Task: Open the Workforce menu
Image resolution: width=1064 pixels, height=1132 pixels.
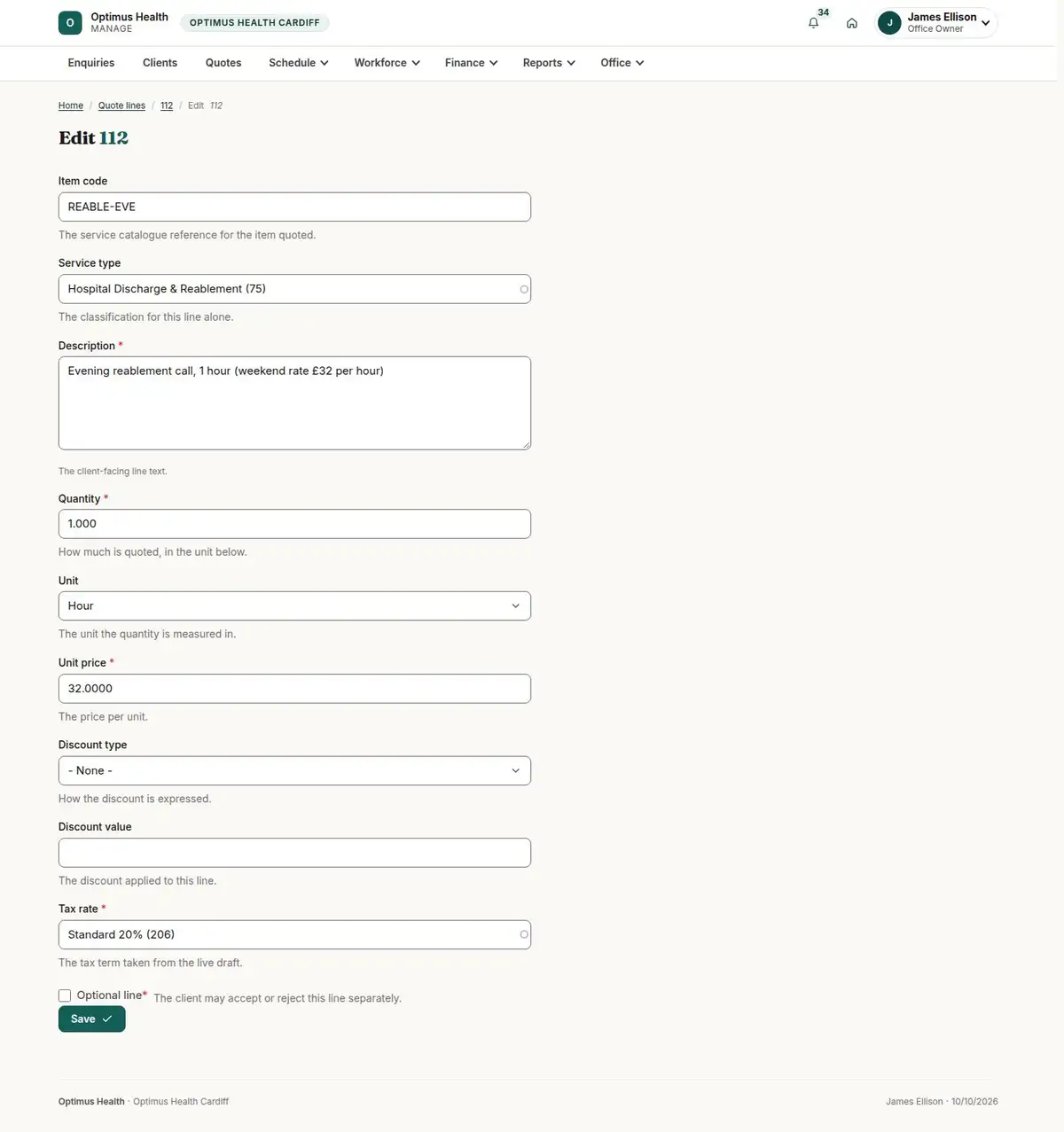Action: [x=387, y=63]
